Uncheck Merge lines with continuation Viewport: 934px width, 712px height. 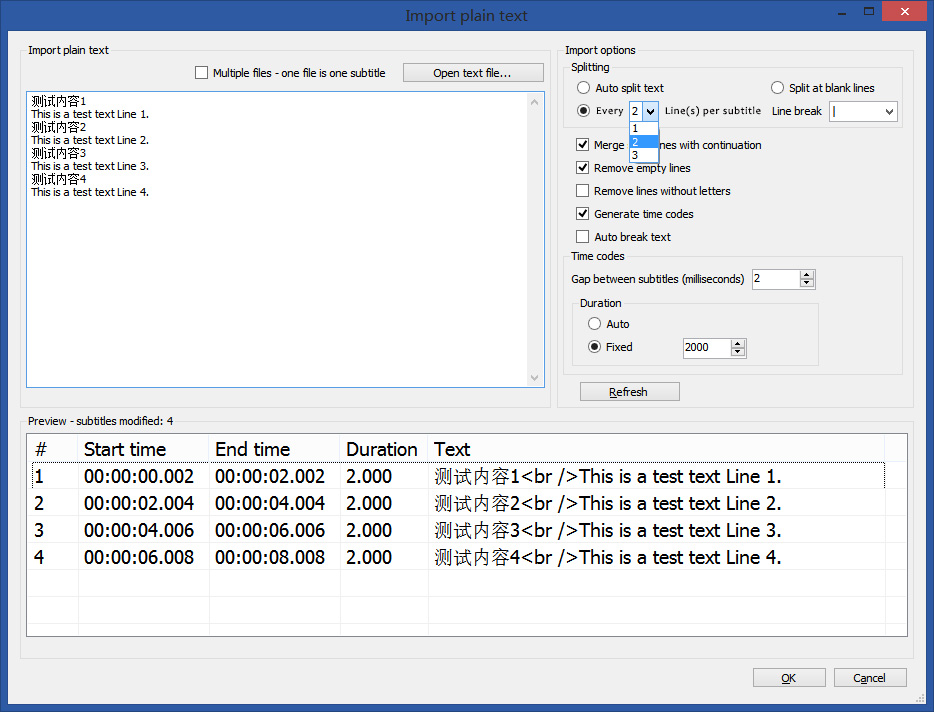583,144
